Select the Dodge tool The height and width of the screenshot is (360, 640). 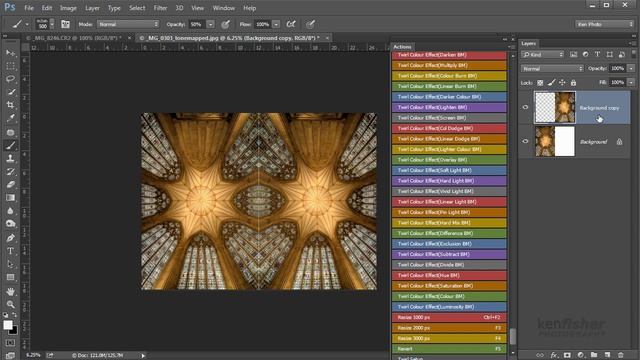11,224
